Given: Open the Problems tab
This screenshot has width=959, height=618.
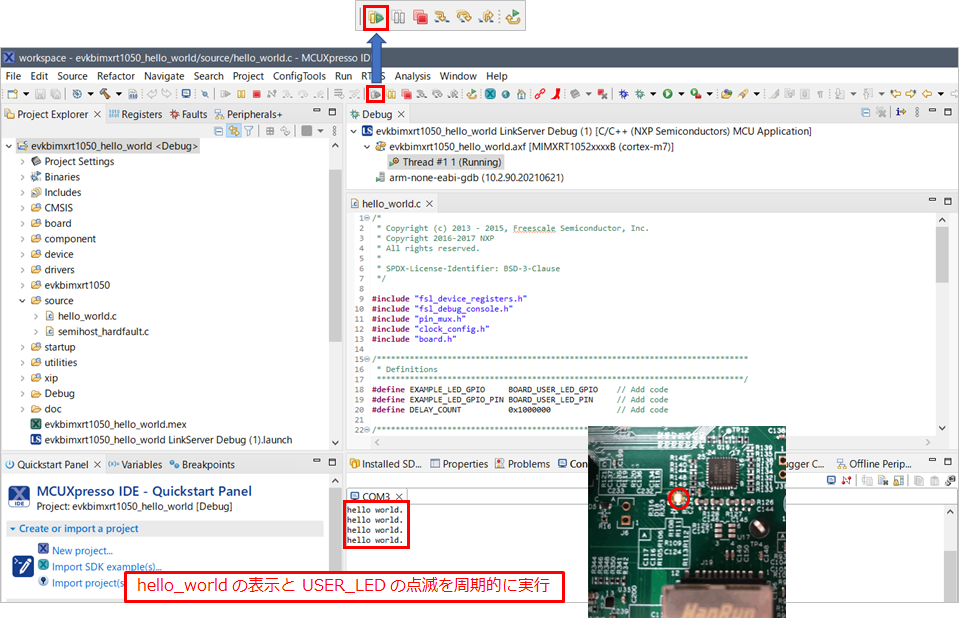Looking at the screenshot, I should tap(522, 464).
